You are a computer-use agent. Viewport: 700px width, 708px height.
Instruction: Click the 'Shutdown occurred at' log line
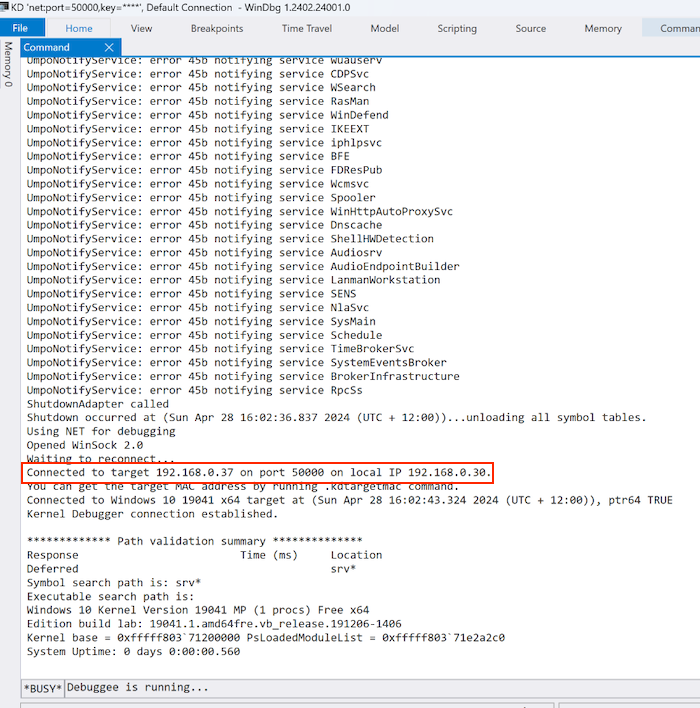336,417
